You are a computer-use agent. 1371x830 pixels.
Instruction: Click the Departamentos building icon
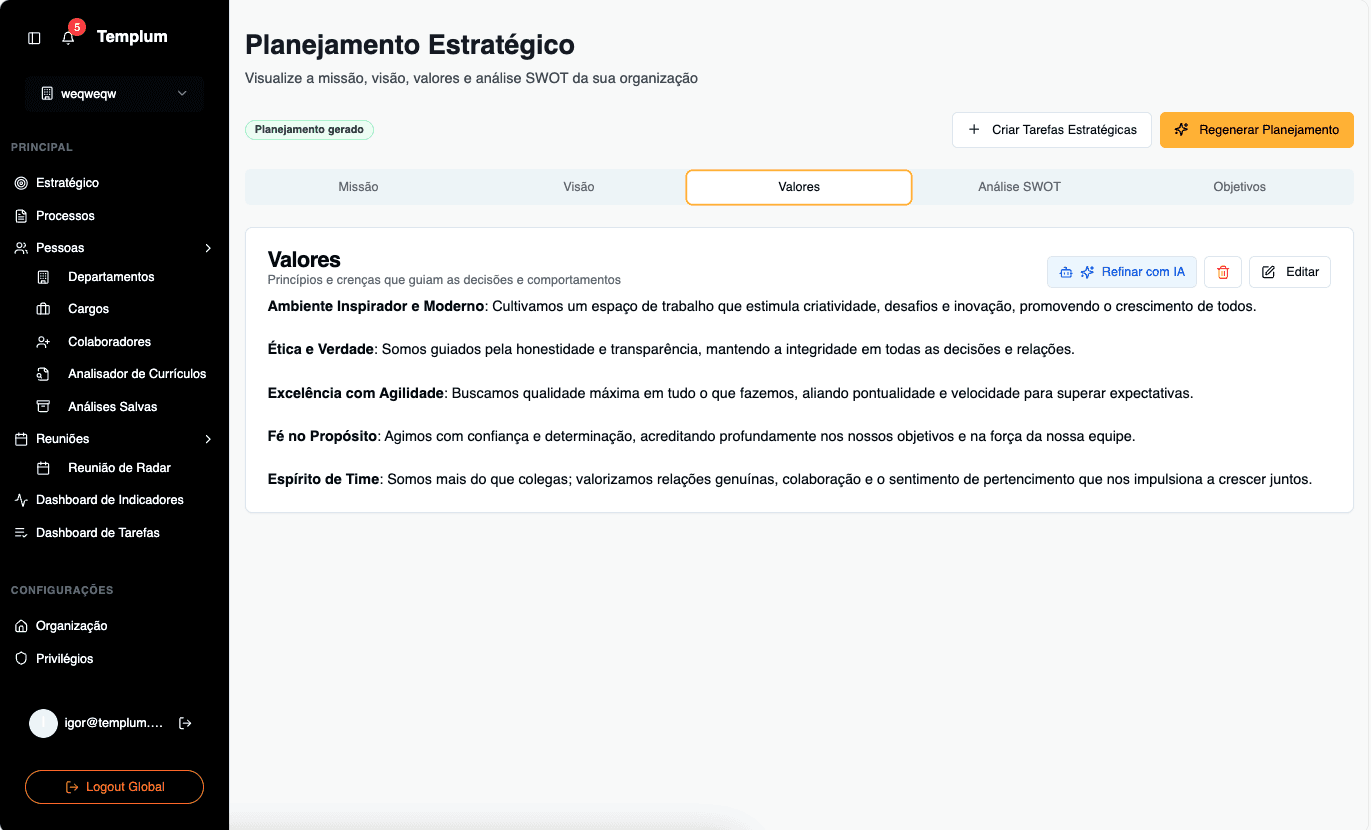(x=43, y=277)
